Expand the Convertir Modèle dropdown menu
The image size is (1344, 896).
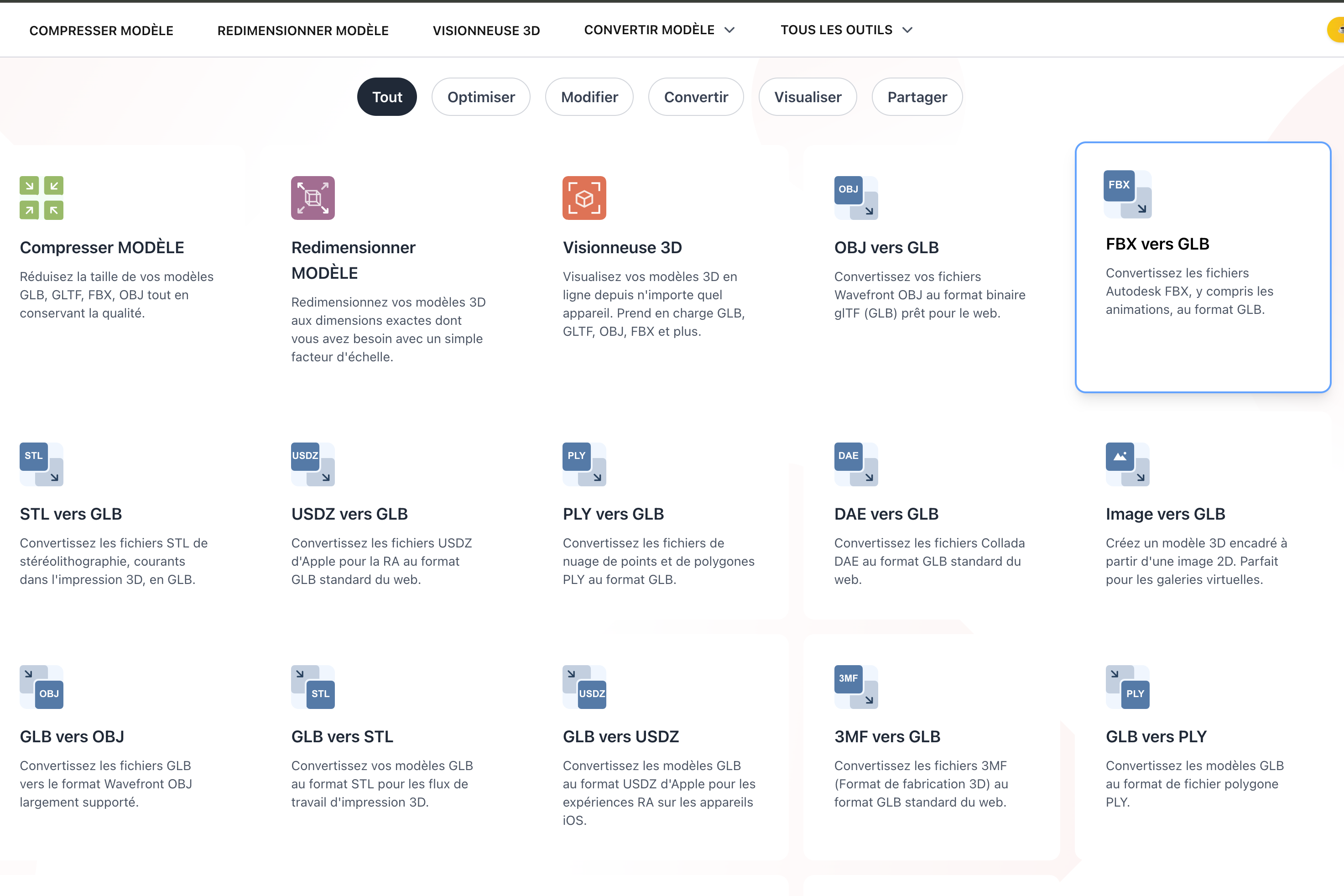pos(659,30)
